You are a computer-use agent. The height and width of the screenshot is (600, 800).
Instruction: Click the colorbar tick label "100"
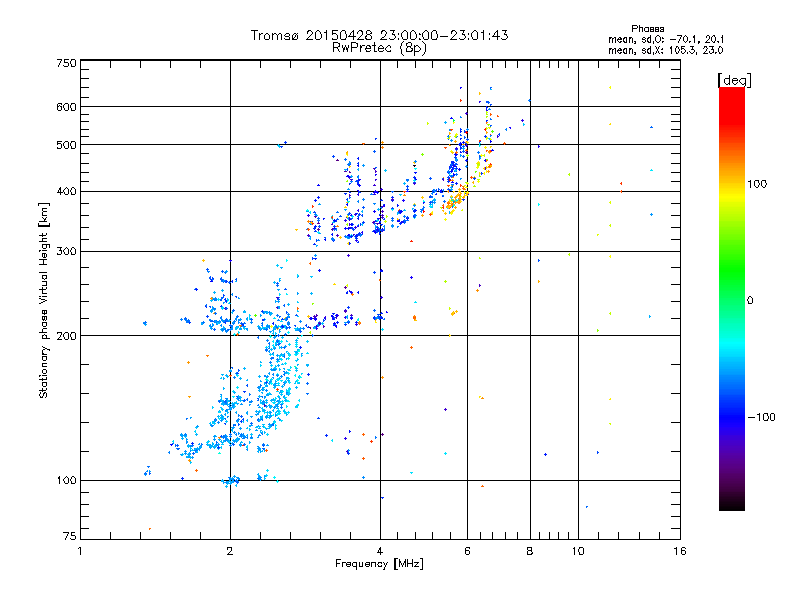pos(757,184)
